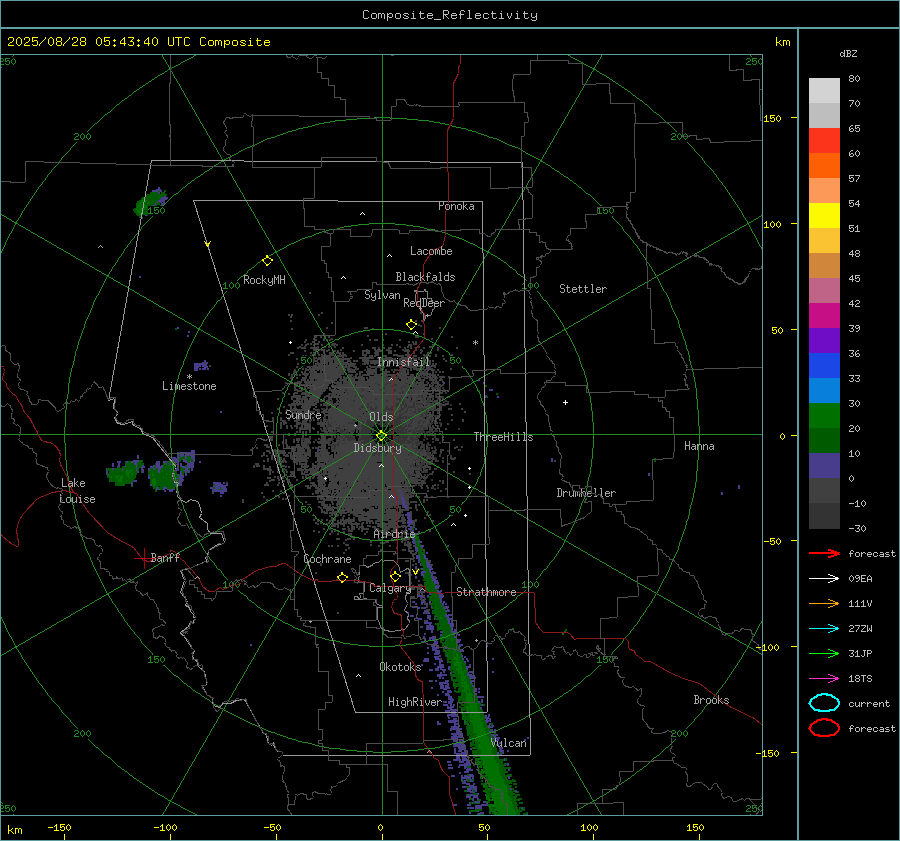This screenshot has width=900, height=841.
Task: Click the '-150' tick on the bottom axis
Action: click(59, 827)
